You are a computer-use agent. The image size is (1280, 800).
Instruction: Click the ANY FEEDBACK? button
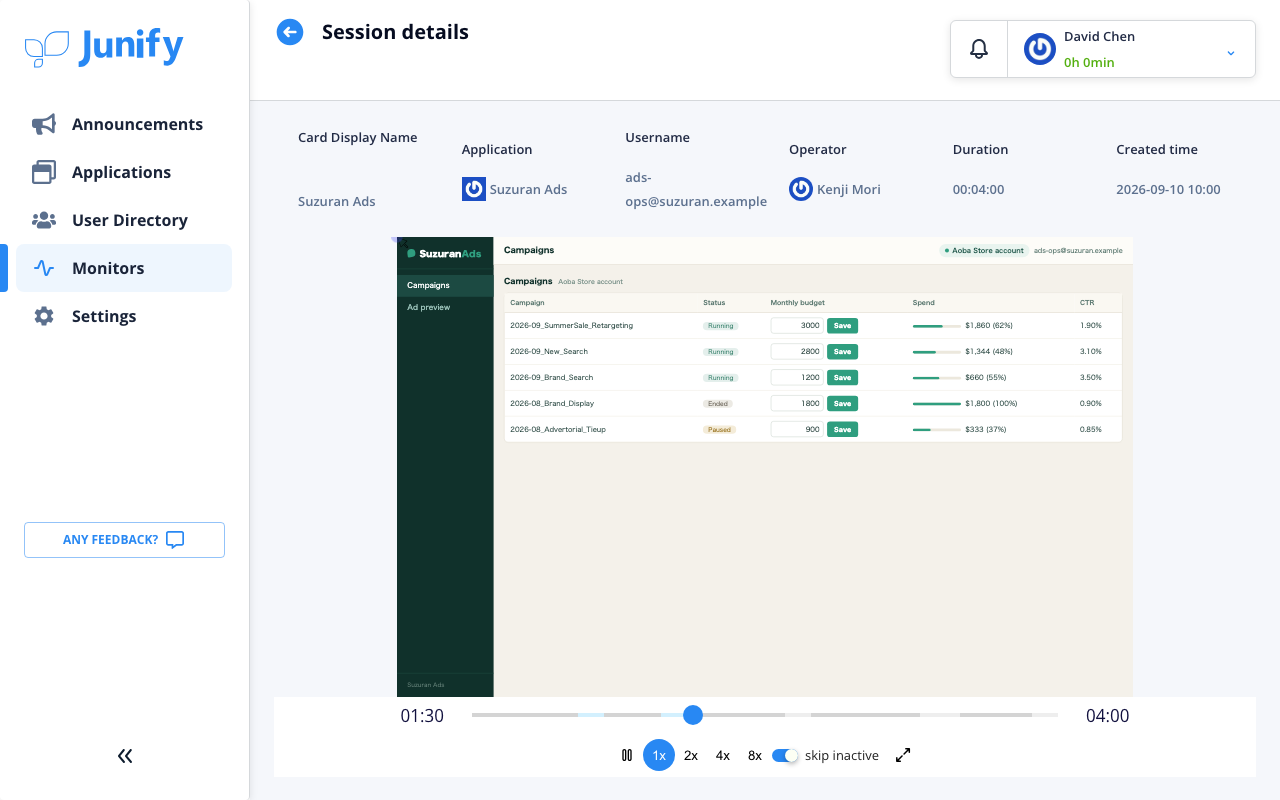click(124, 540)
